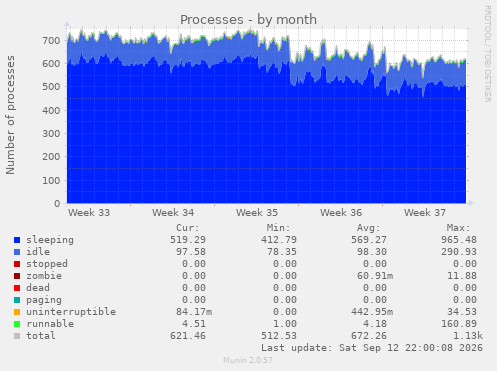
Task: Click the 'Avg:' column header
Action: click(368, 228)
